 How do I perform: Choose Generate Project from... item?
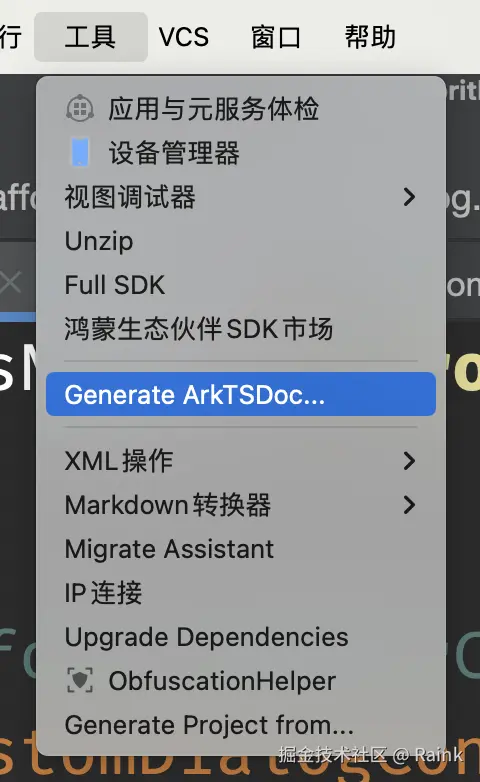point(241,725)
